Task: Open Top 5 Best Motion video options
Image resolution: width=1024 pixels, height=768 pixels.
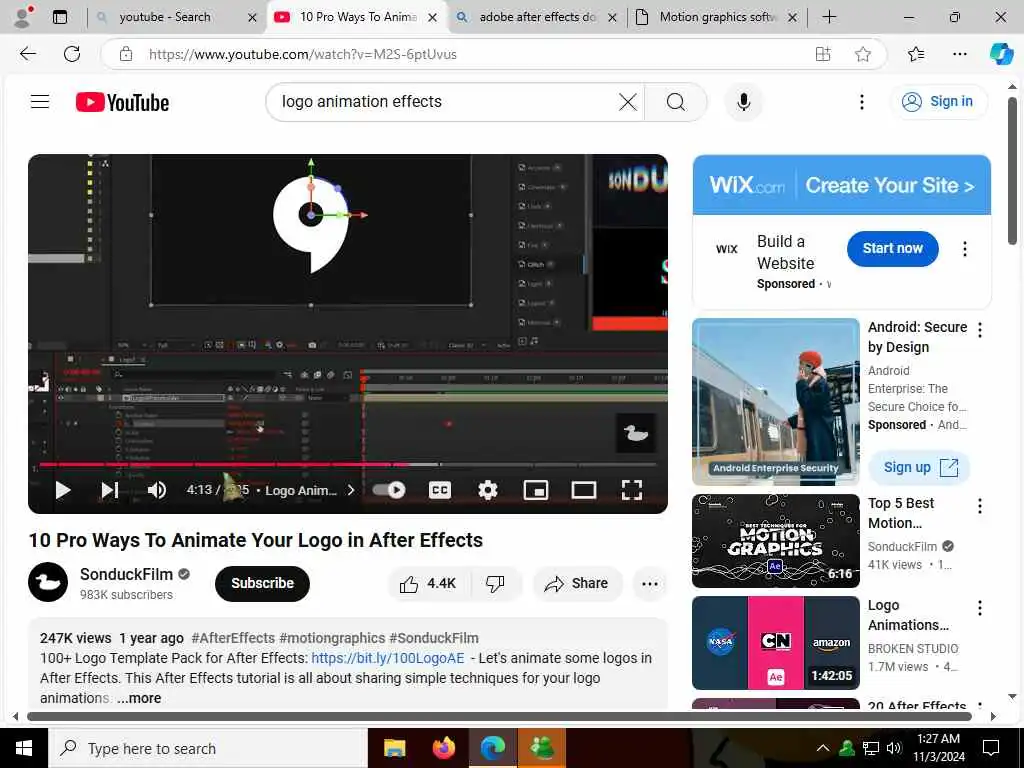Action: [980, 506]
